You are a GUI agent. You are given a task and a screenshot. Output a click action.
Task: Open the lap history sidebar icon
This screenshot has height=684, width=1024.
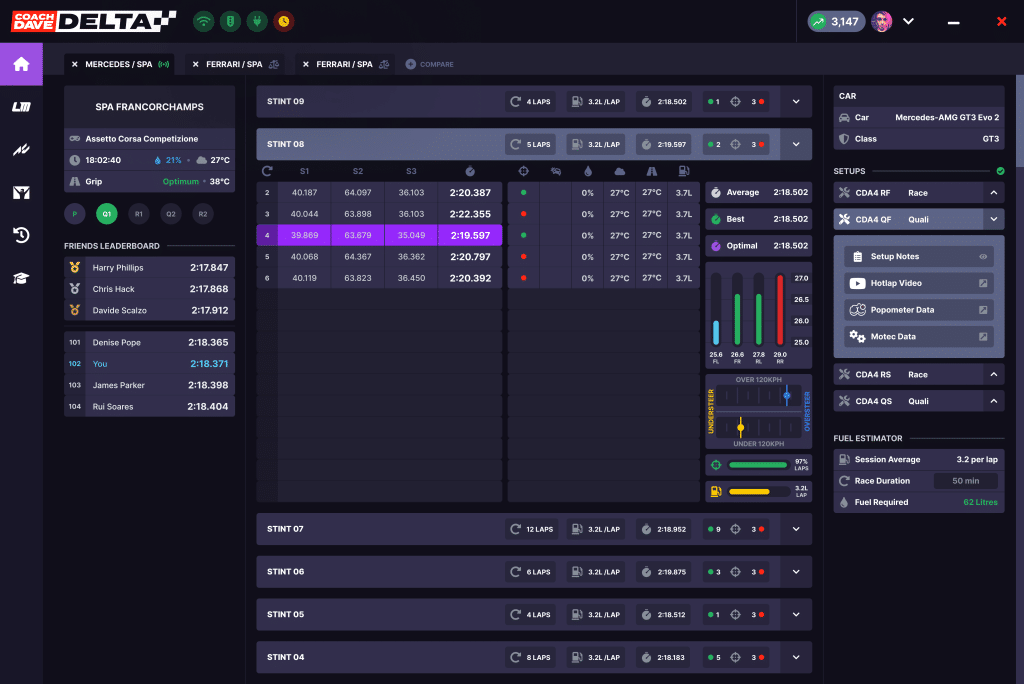point(21,236)
